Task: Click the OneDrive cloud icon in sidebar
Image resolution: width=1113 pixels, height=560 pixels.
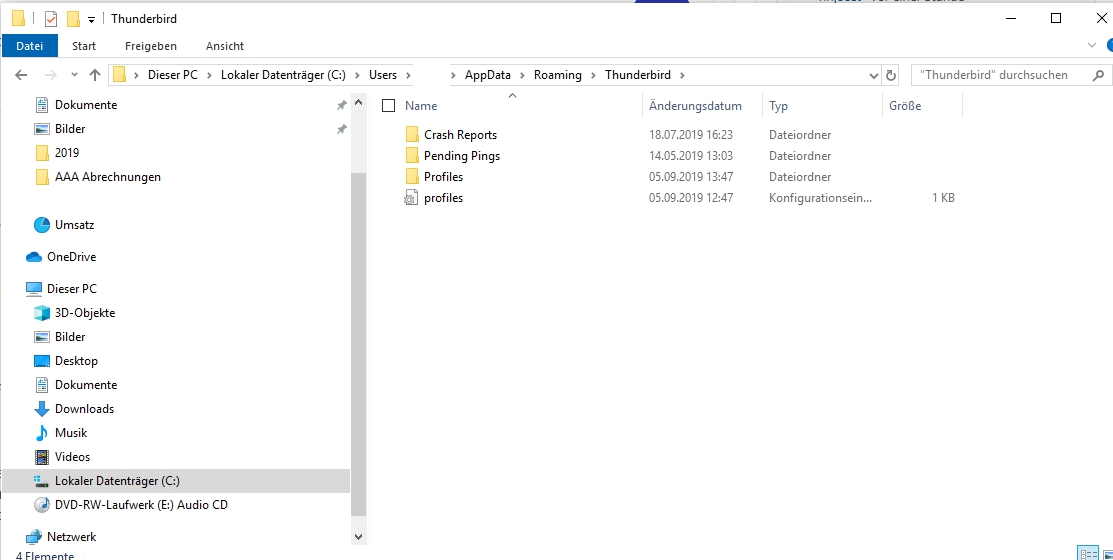Action: 34,257
